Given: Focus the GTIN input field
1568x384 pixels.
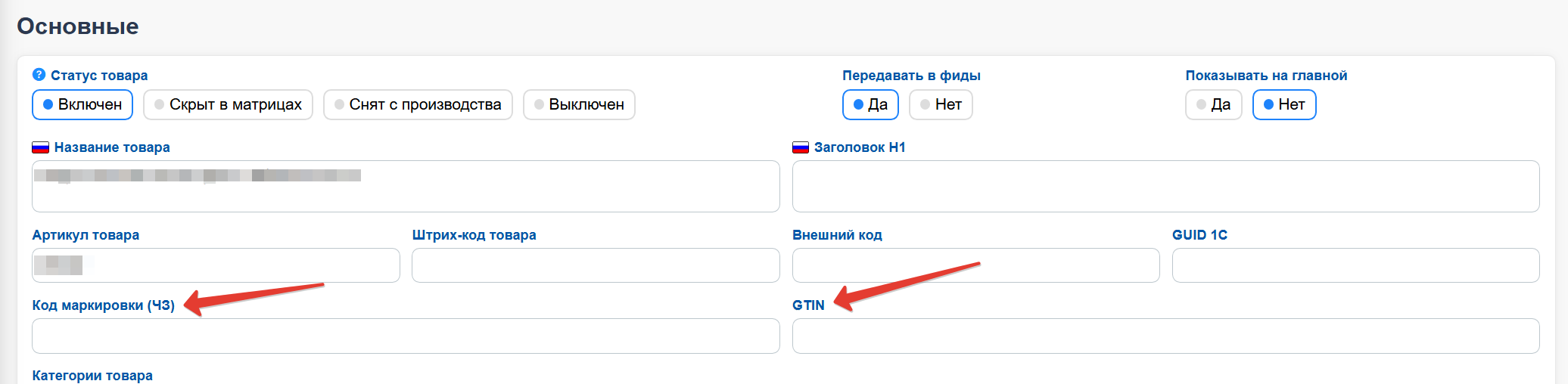Looking at the screenshot, I should pyautogui.click(x=1165, y=336).
